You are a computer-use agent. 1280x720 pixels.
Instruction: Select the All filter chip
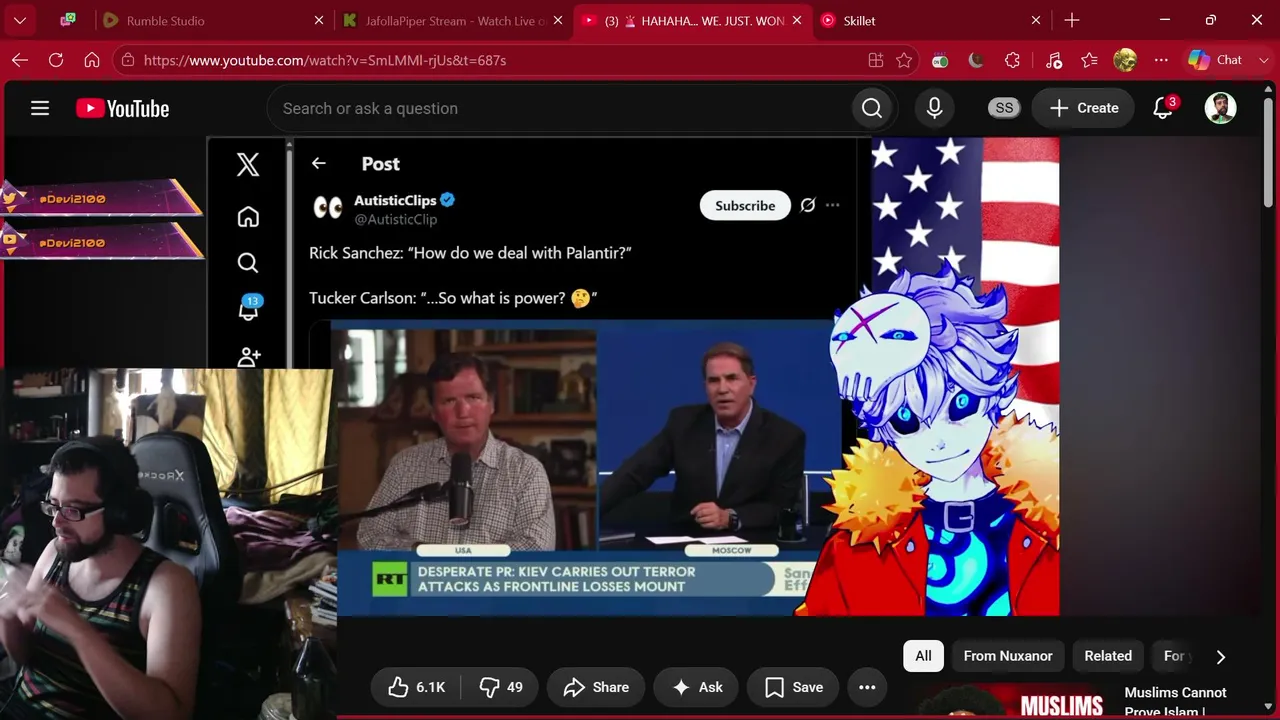(923, 656)
